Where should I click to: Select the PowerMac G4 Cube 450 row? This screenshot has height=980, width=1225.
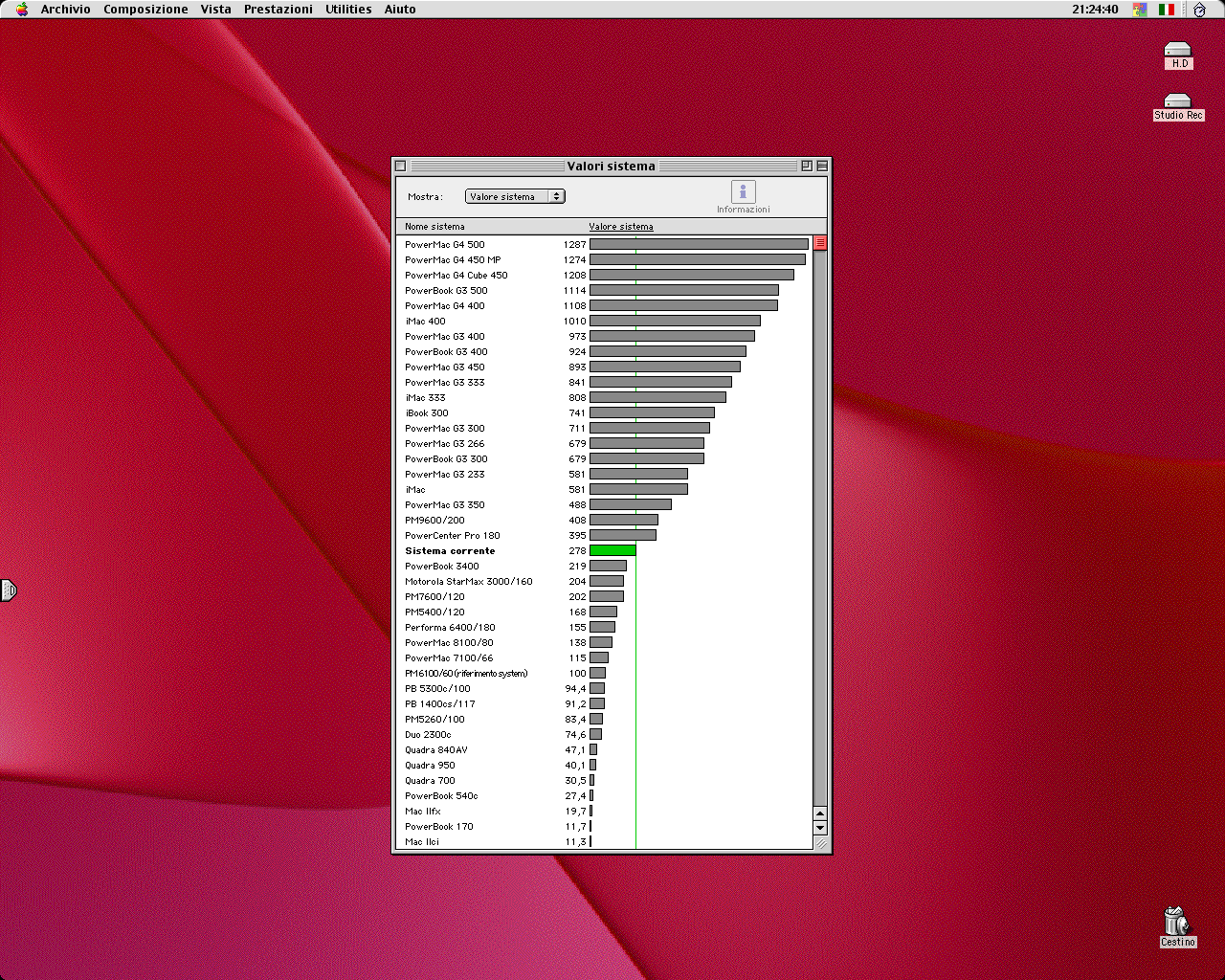[605, 275]
